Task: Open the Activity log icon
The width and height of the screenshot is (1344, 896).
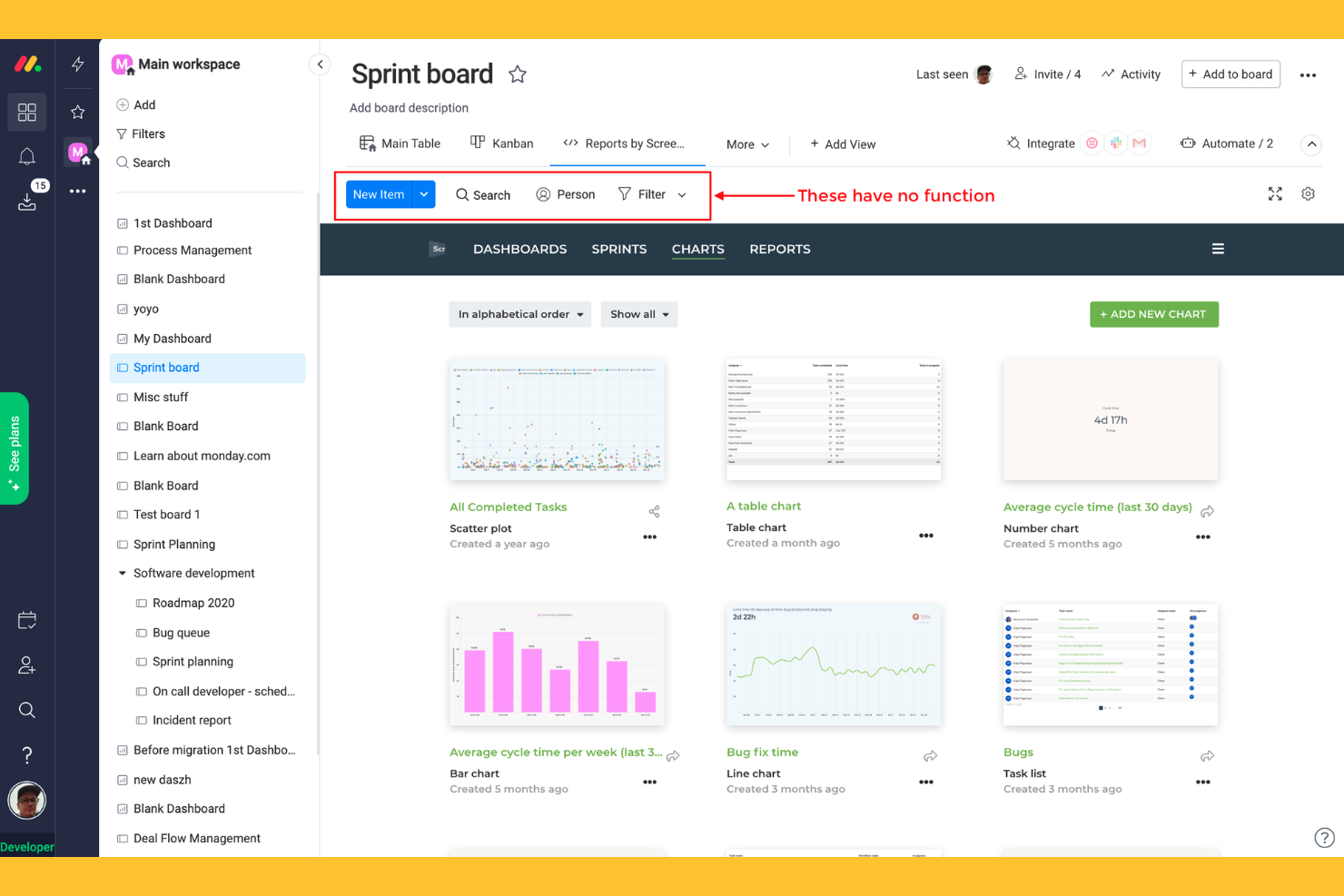Action: (1130, 74)
